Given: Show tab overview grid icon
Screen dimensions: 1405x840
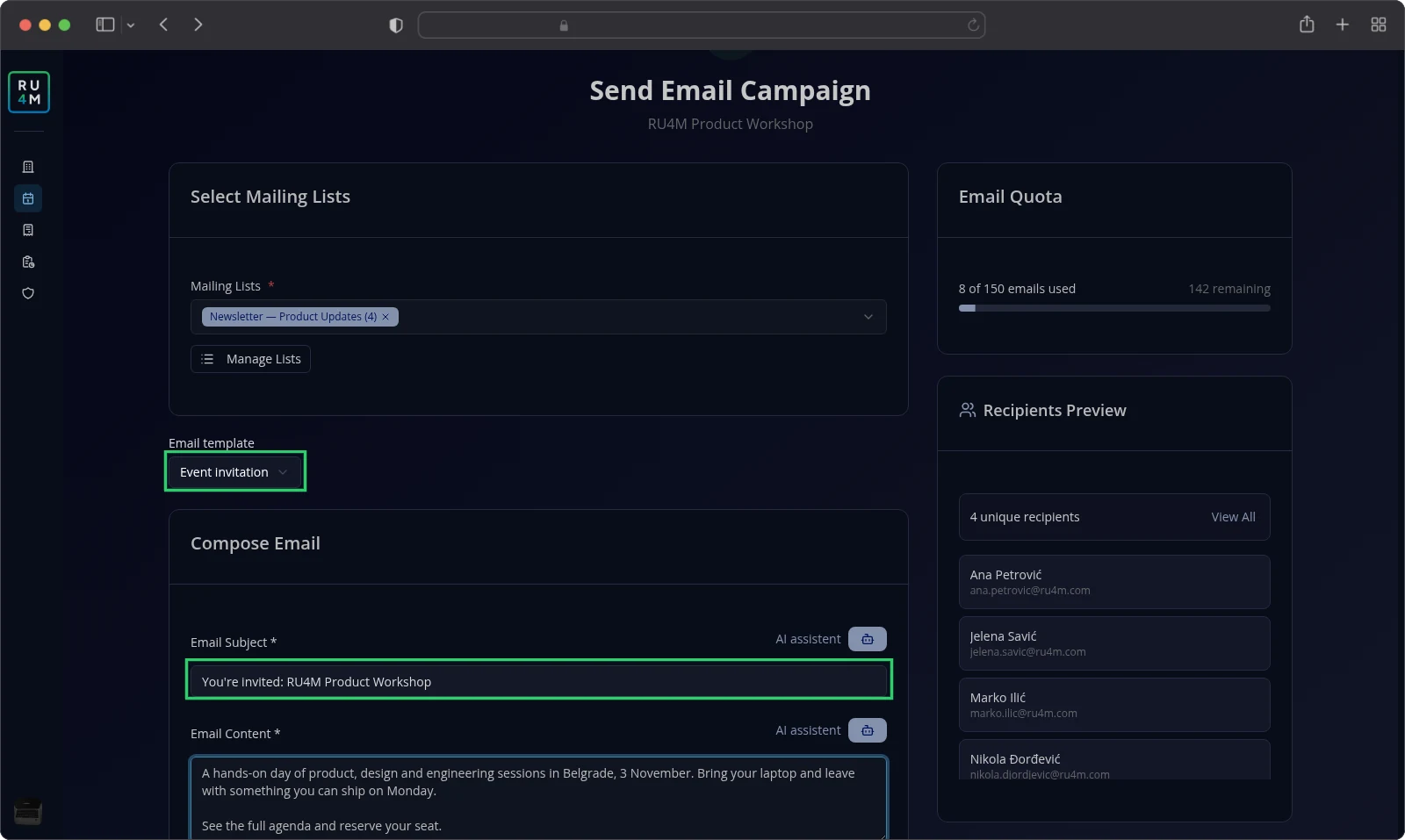Looking at the screenshot, I should 1379,25.
